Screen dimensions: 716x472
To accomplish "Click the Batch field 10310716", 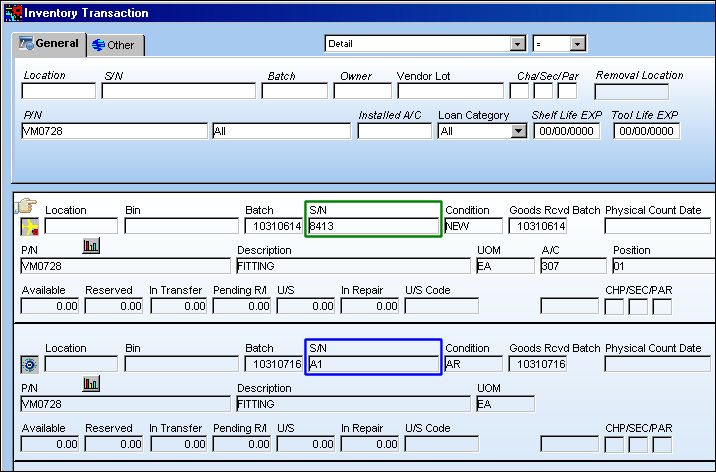I will coord(274,364).
